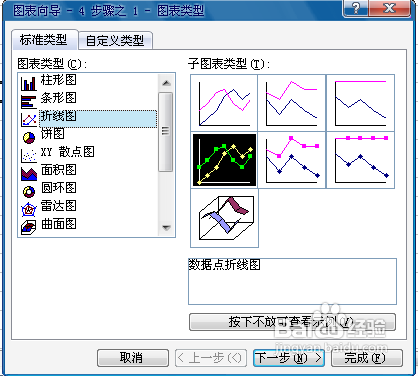Viewport: 418px width, 376px height.
Task: Click 下一步 (N) next button
Action: [288, 358]
